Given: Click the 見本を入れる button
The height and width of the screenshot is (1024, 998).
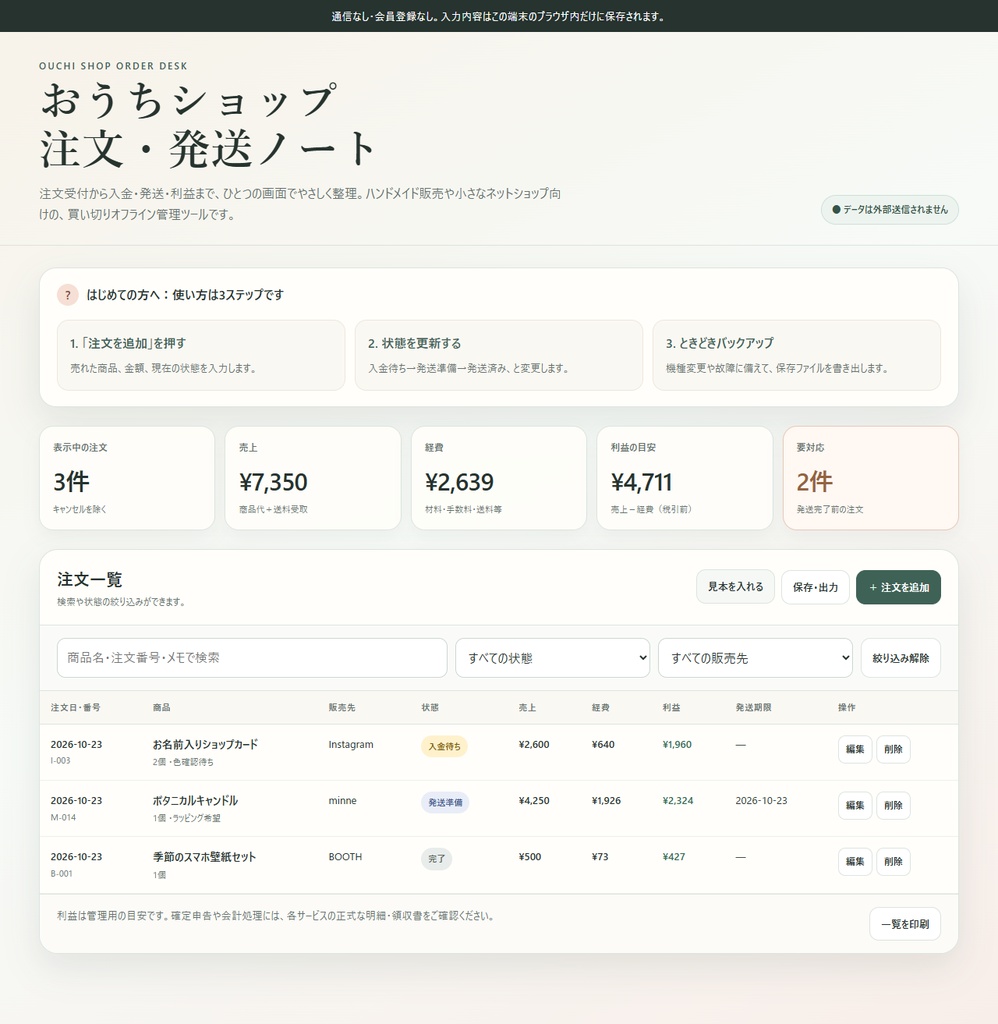Looking at the screenshot, I should click(x=735, y=586).
